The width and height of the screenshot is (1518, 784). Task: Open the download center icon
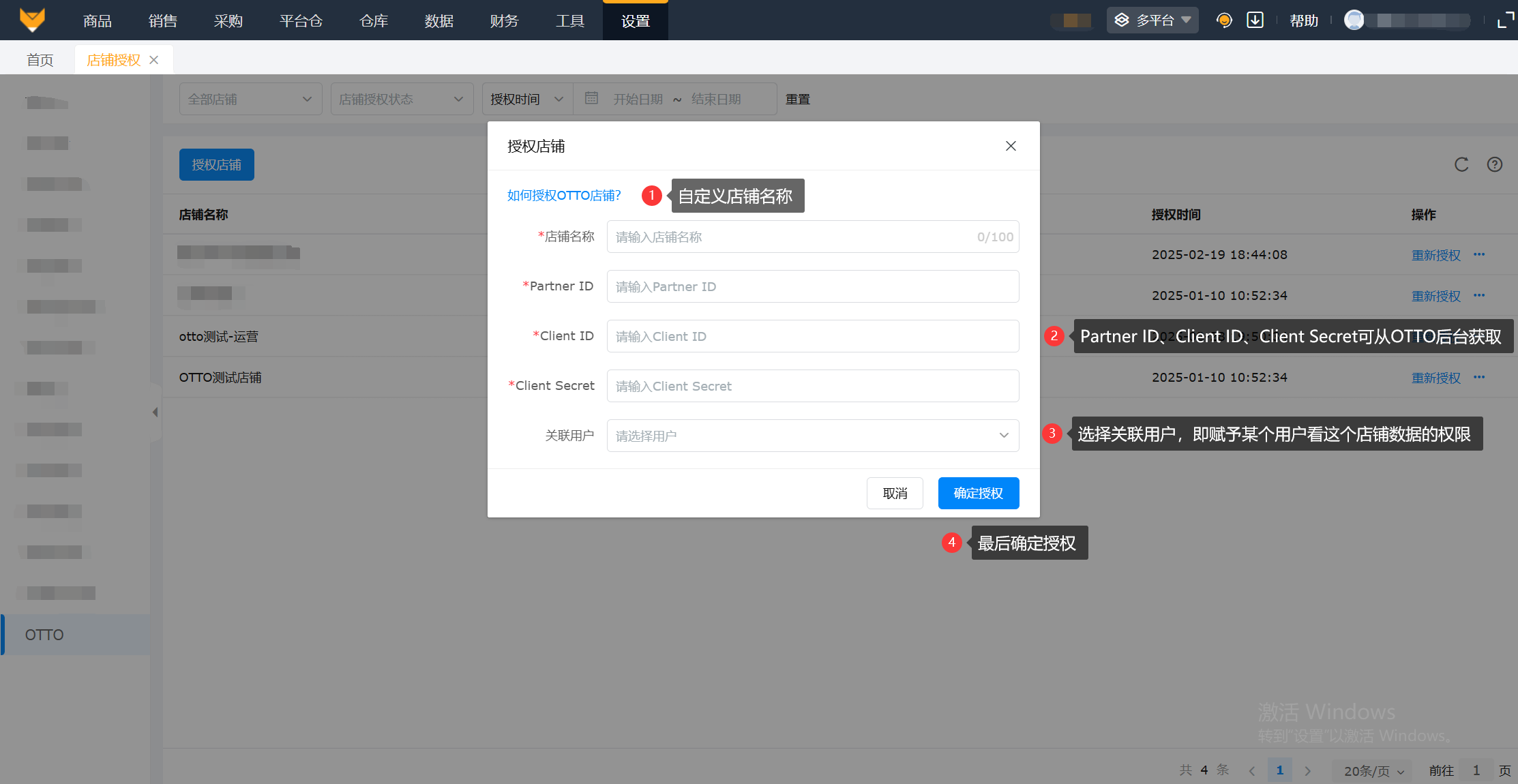click(x=1255, y=20)
